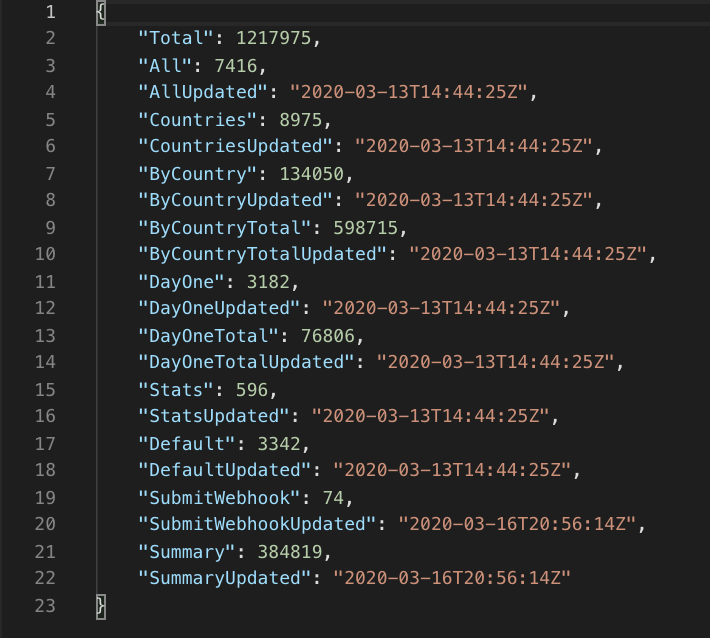Click the "DayOneTotal" value 76806
710x638 pixels.
328,336
